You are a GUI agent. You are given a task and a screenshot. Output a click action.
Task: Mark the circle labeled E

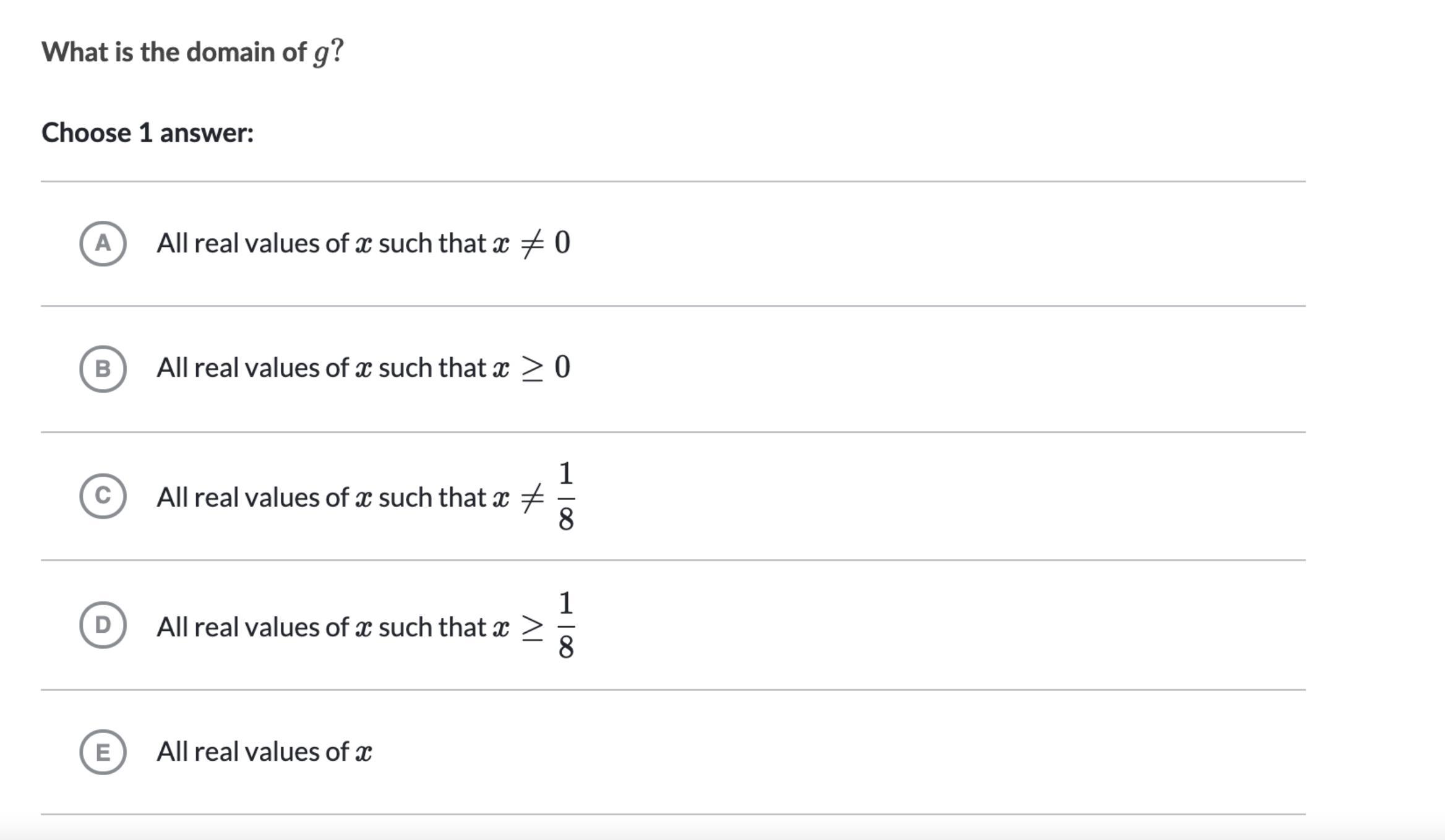[x=103, y=752]
